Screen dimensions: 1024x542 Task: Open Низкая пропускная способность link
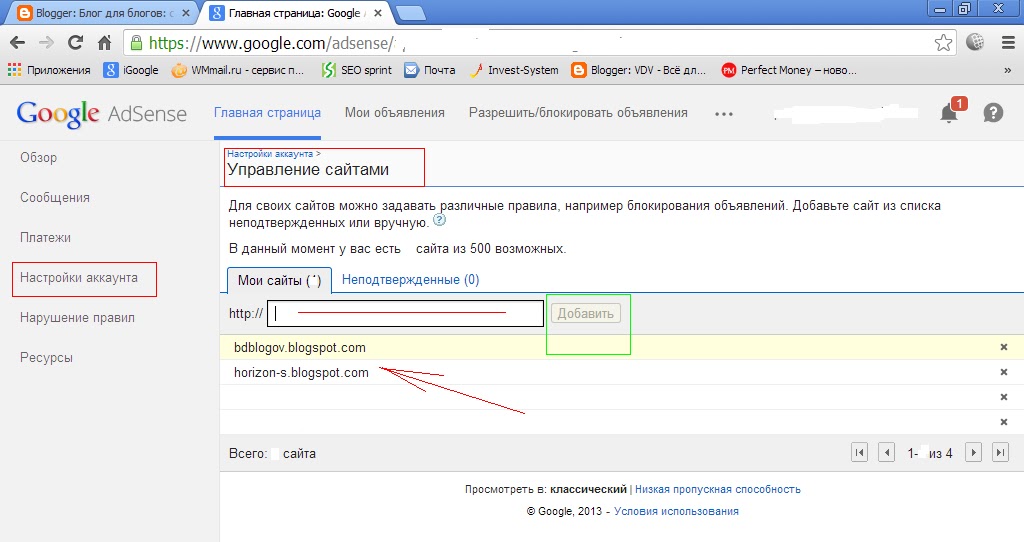pyautogui.click(x=718, y=489)
